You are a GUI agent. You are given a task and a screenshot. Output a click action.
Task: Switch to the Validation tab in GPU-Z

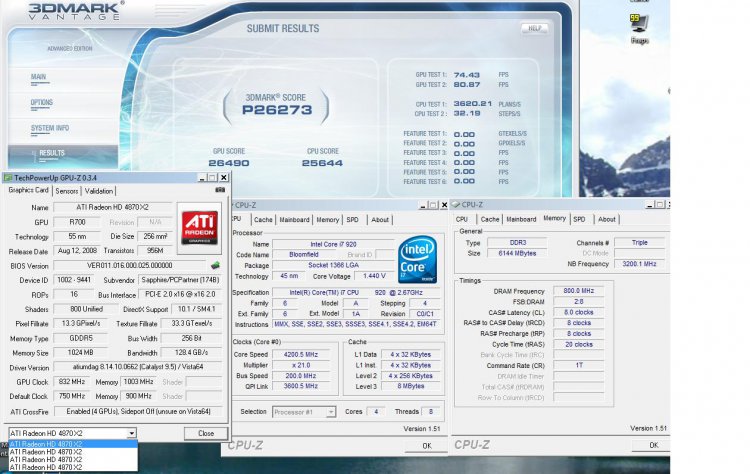(99, 191)
